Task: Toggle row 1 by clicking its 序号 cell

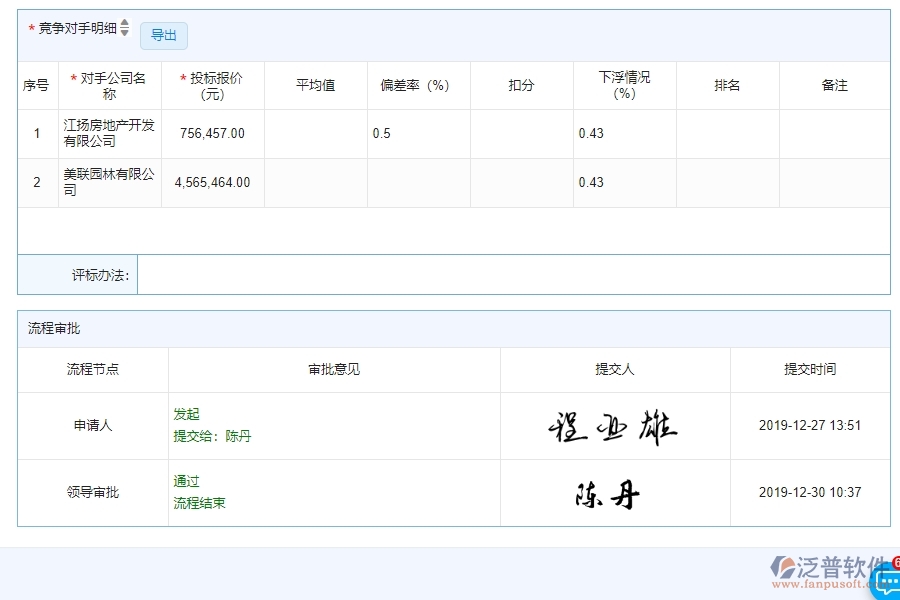Action: click(36, 133)
